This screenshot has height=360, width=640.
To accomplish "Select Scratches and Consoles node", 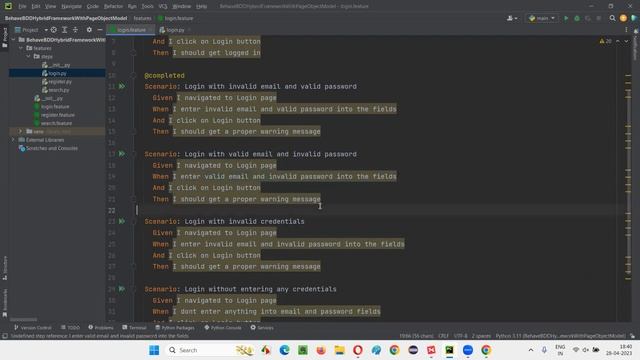I will [51, 148].
